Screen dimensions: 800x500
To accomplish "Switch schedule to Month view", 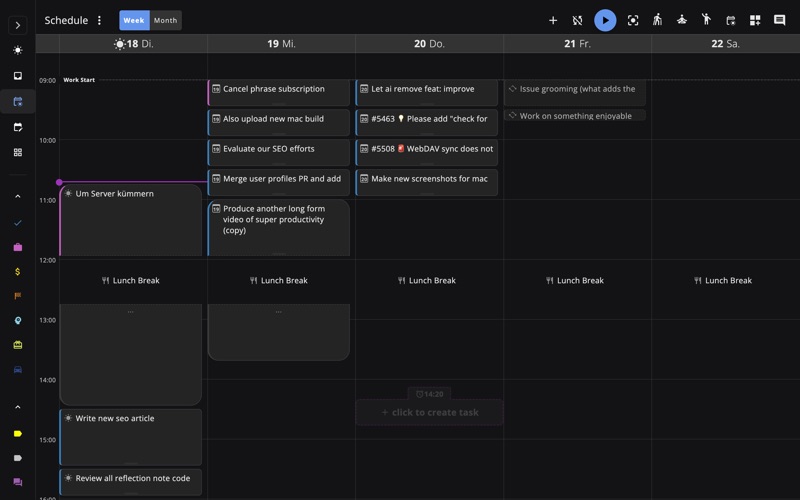I will pos(165,20).
